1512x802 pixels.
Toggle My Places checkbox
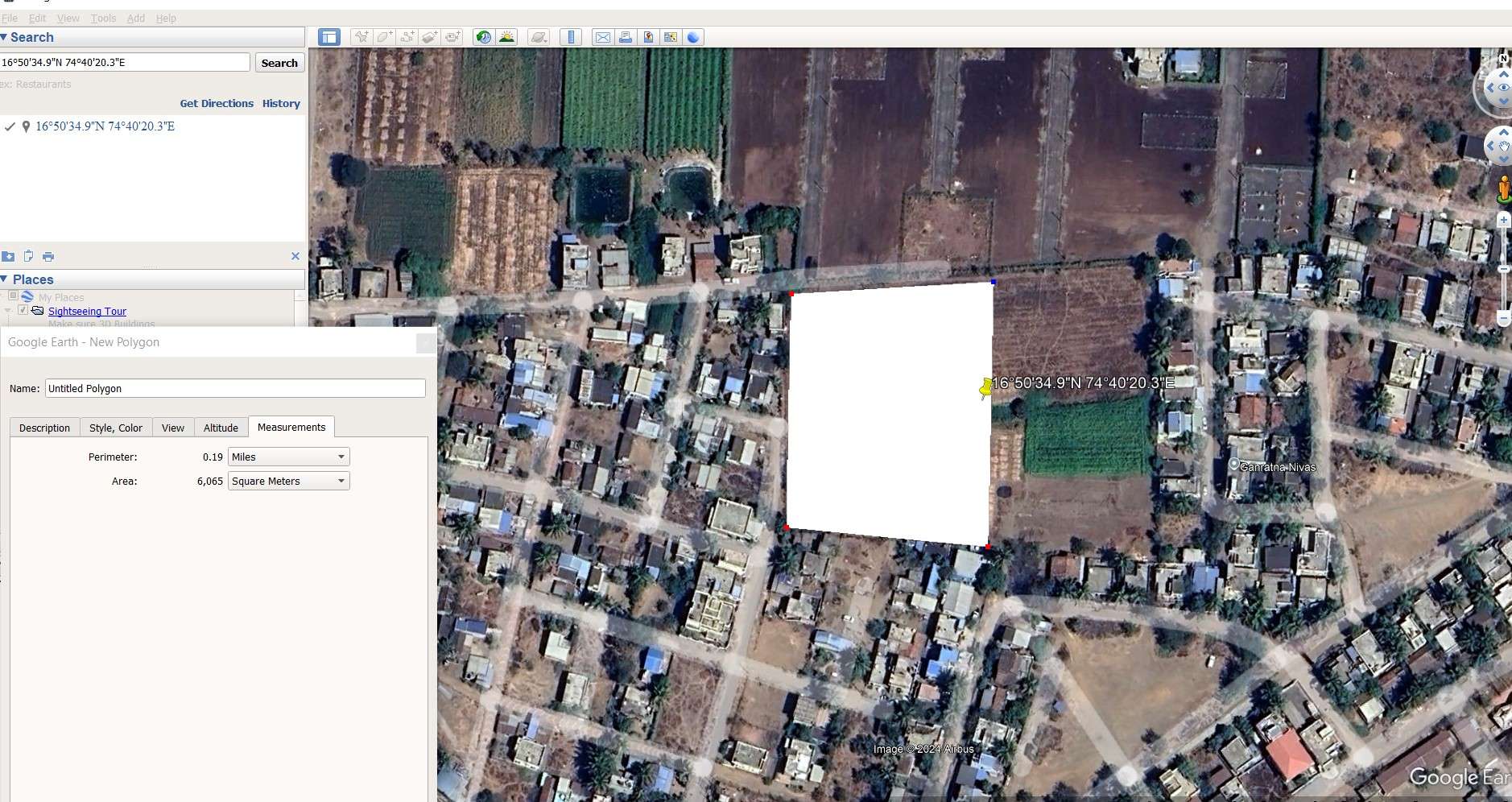(13, 296)
